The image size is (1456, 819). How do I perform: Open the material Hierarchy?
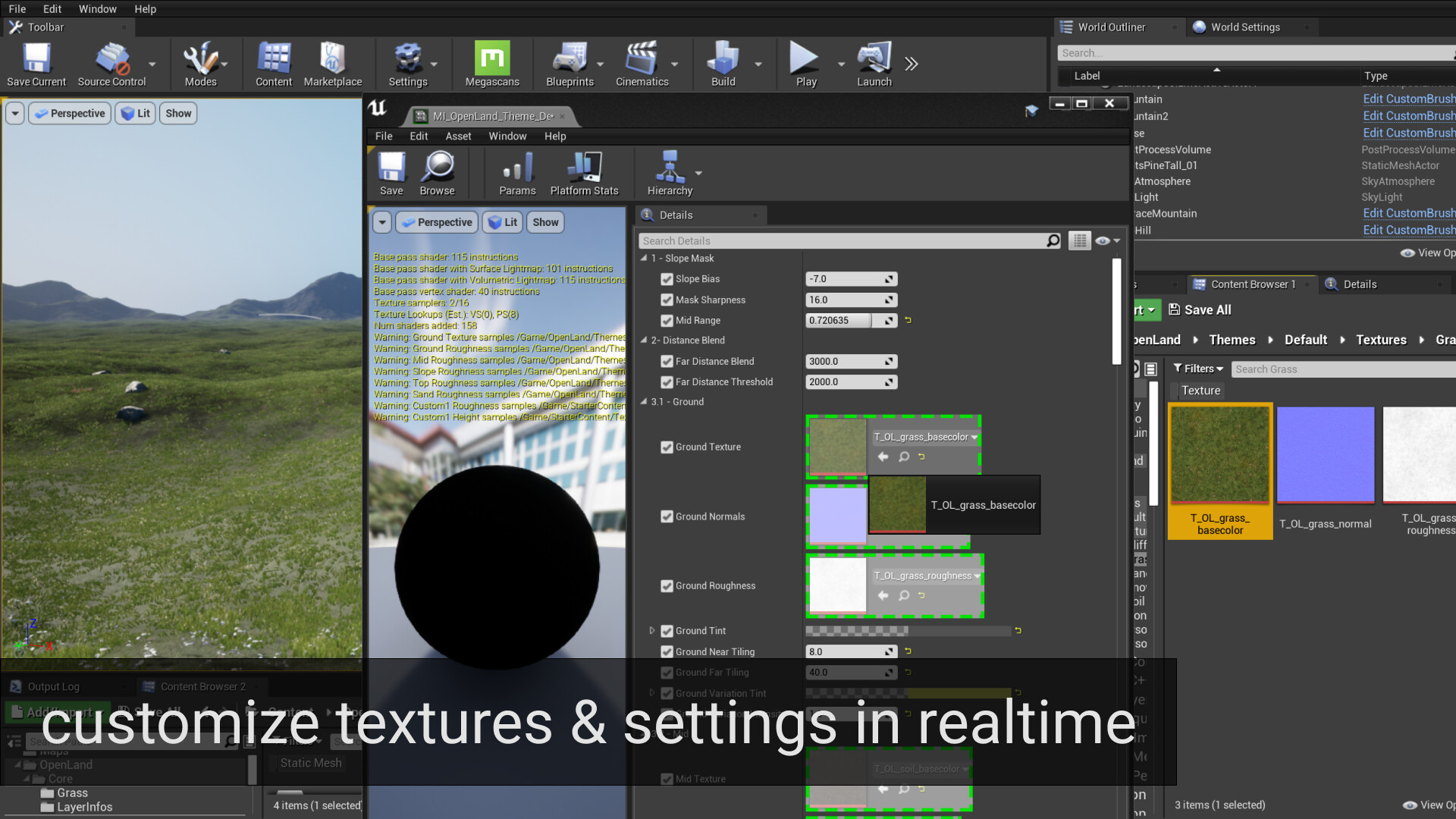point(669,173)
